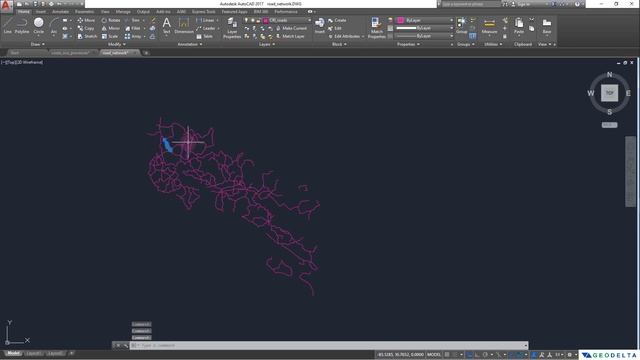Click the search keyword field in title bar
The width and height of the screenshot is (640, 360).
point(471,4)
